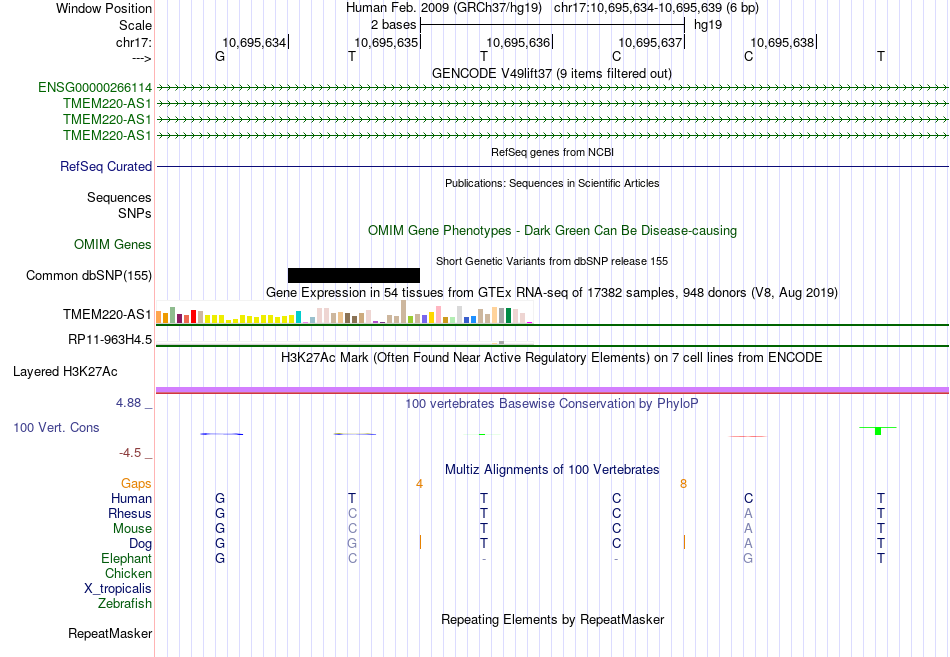This screenshot has width=950, height=657.
Task: Open OMIM Gene Phenotypes track title
Action: point(552,230)
